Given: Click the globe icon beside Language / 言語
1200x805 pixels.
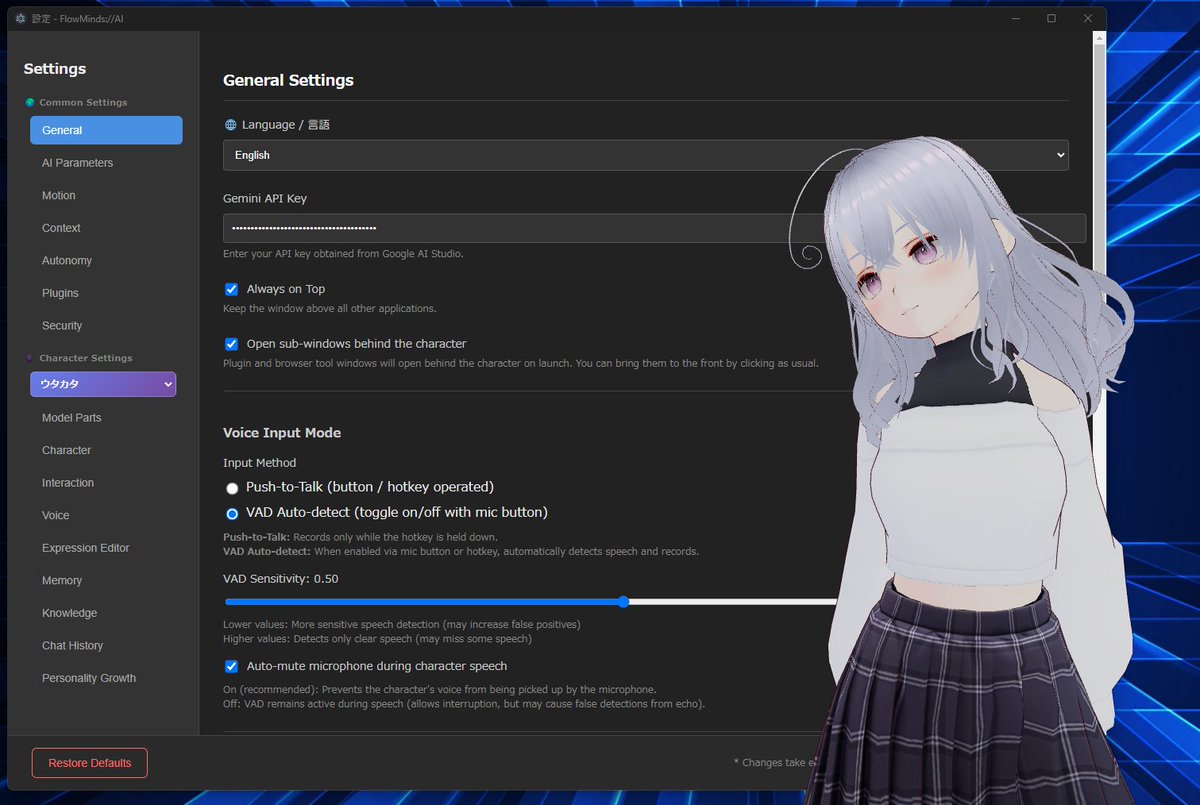Looking at the screenshot, I should 229,124.
